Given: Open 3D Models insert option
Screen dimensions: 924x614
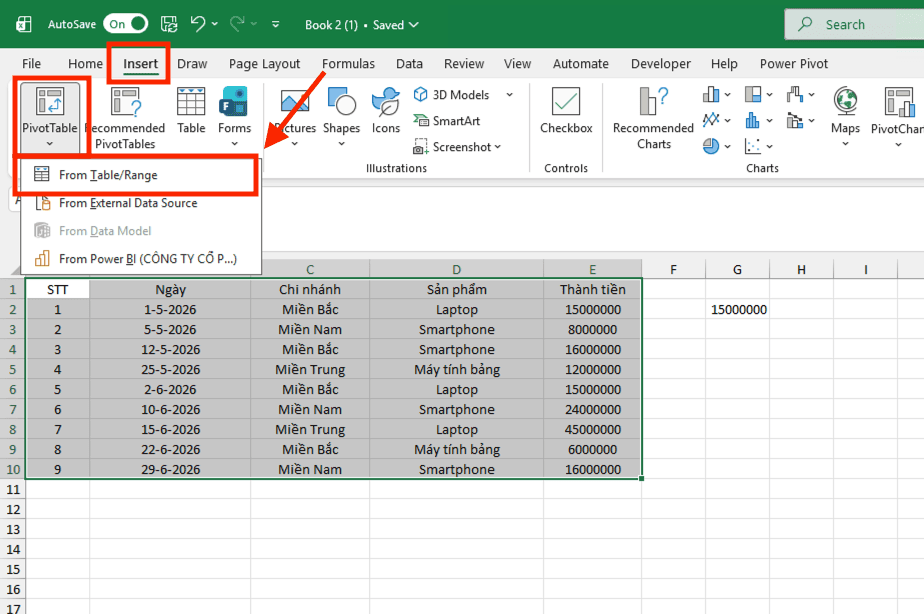Looking at the screenshot, I should (x=453, y=95).
